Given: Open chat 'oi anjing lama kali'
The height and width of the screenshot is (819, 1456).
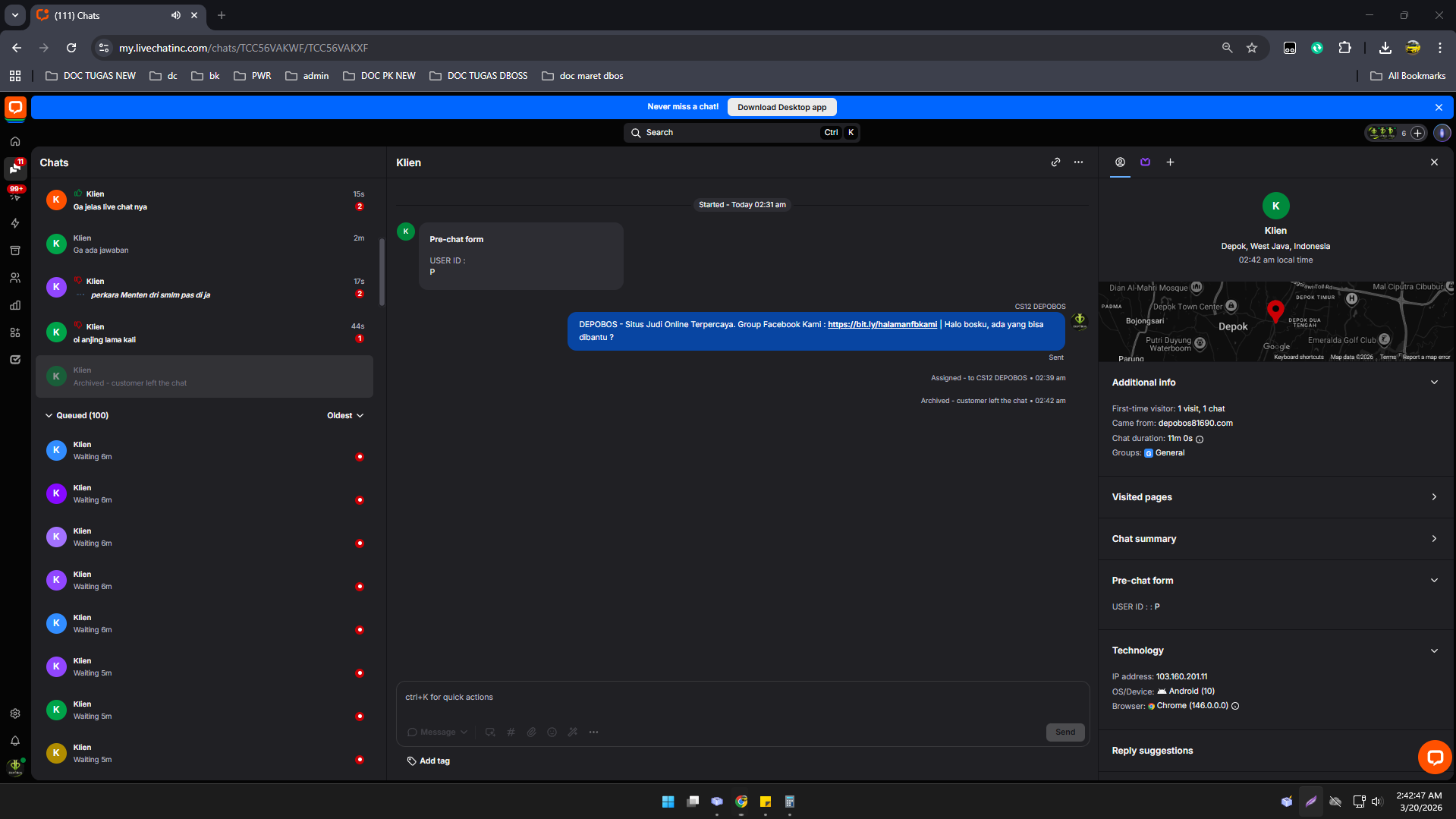Looking at the screenshot, I should (x=205, y=332).
